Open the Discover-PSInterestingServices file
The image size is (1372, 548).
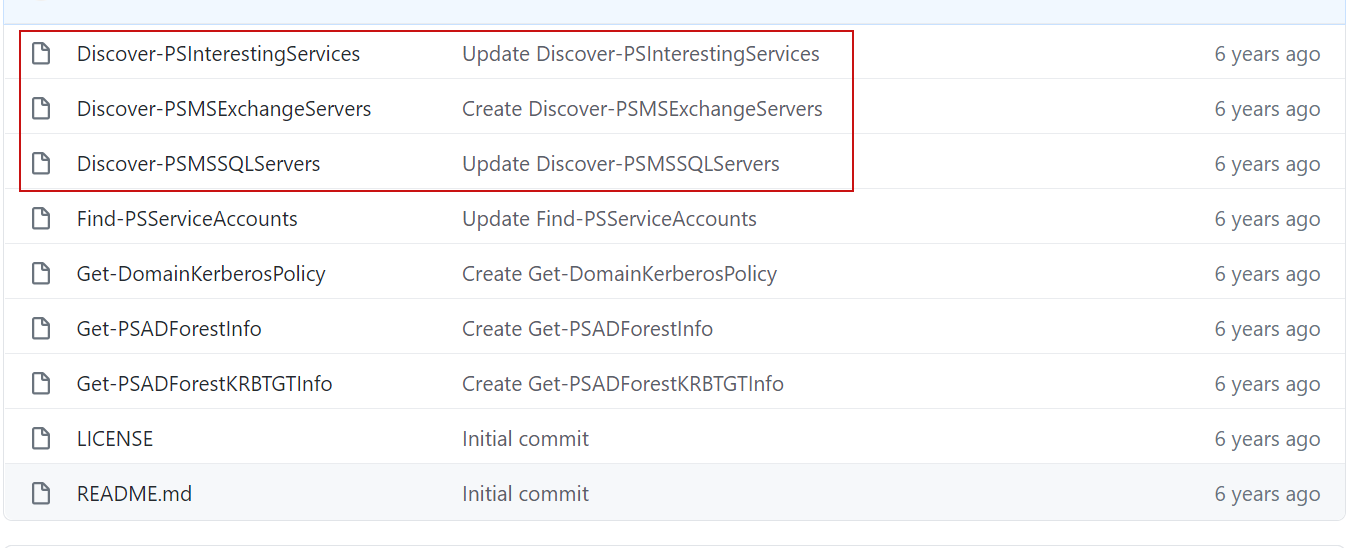pyautogui.click(x=218, y=54)
